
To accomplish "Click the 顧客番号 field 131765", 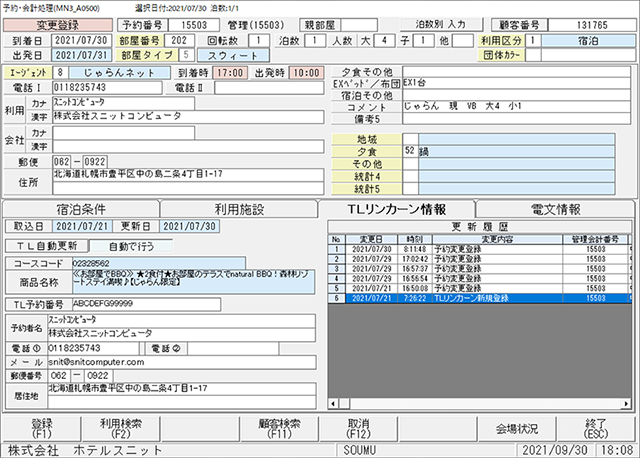I will tap(591, 25).
